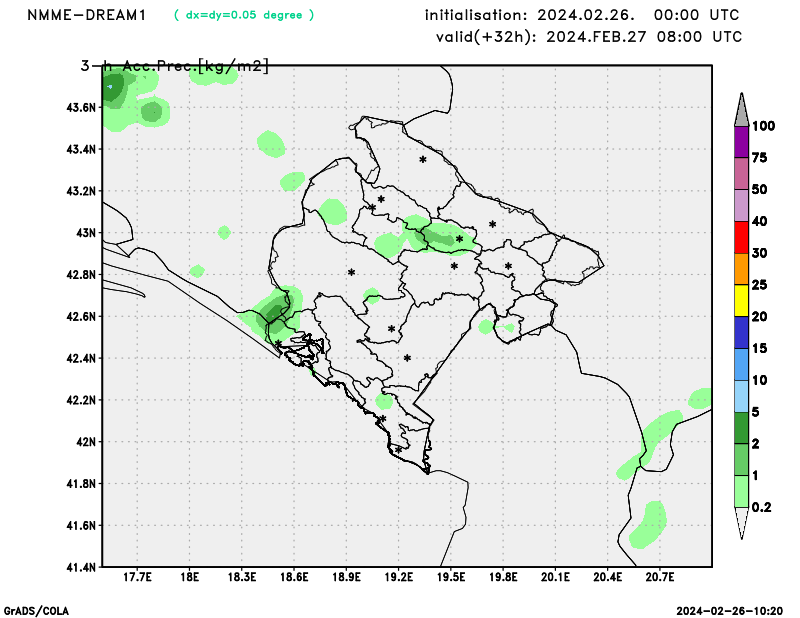Click the light violet 40–50 colorbar swatch
This screenshot has width=800, height=618.
(741, 206)
